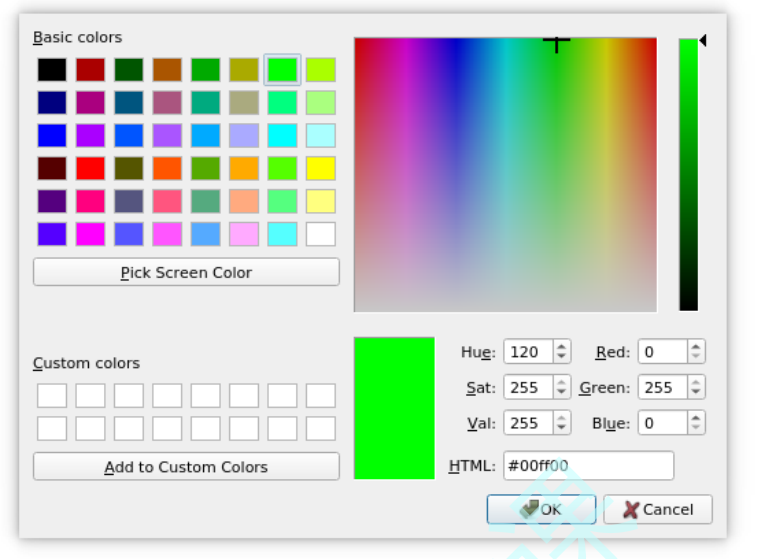The image size is (766, 559).
Task: Click into the Sat value field
Action: [x=529, y=387]
